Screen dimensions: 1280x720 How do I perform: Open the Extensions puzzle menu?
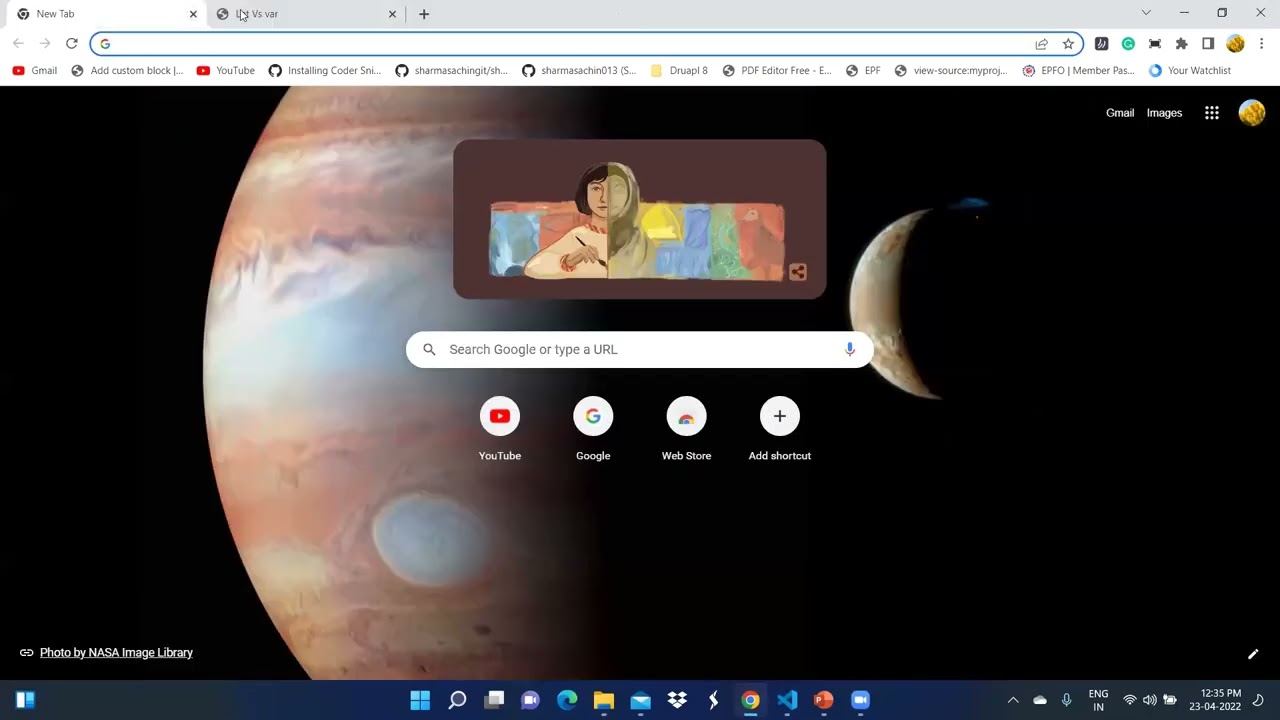(x=1181, y=44)
